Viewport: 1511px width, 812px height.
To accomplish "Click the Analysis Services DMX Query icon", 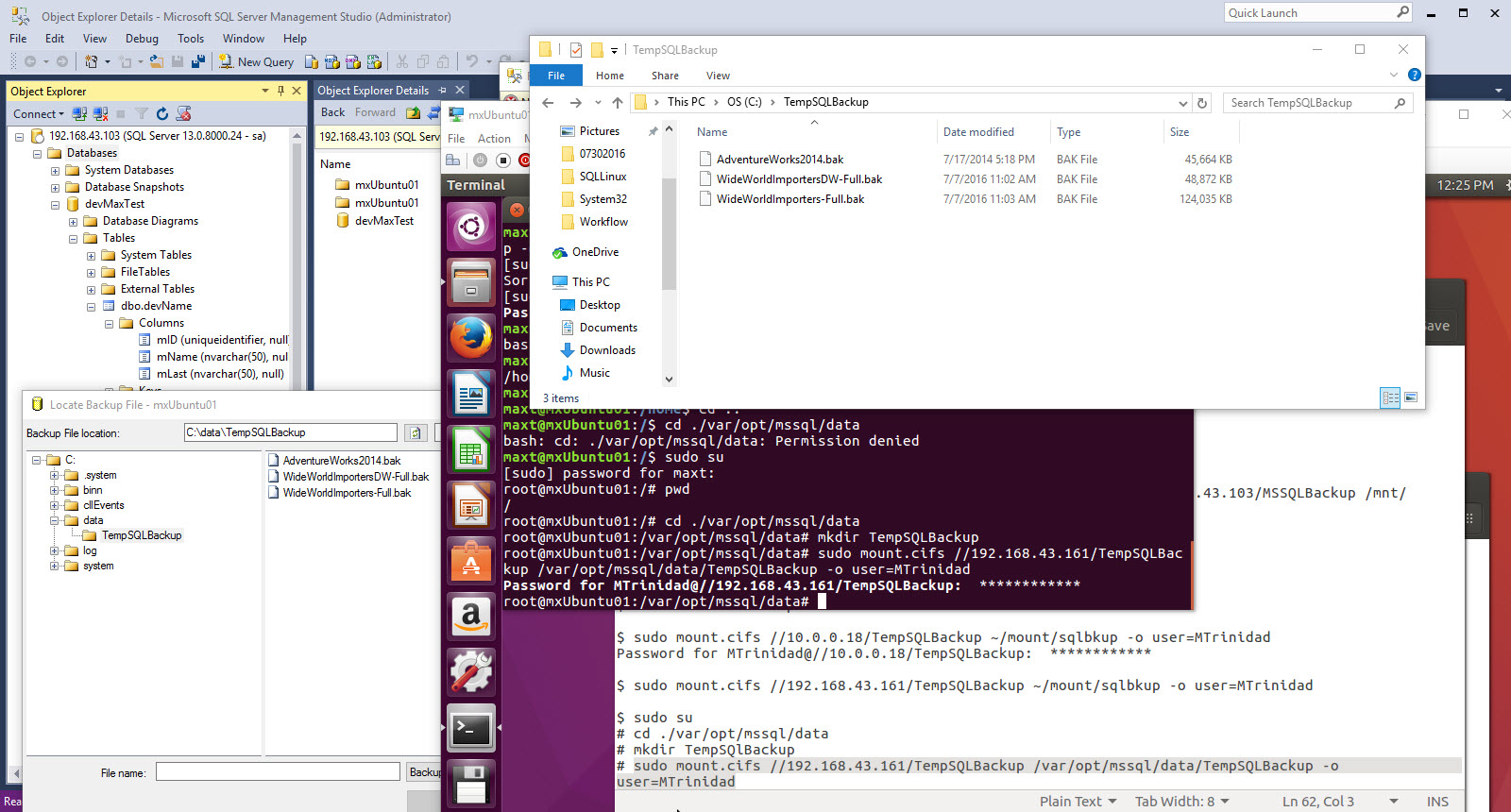I will coord(352,61).
